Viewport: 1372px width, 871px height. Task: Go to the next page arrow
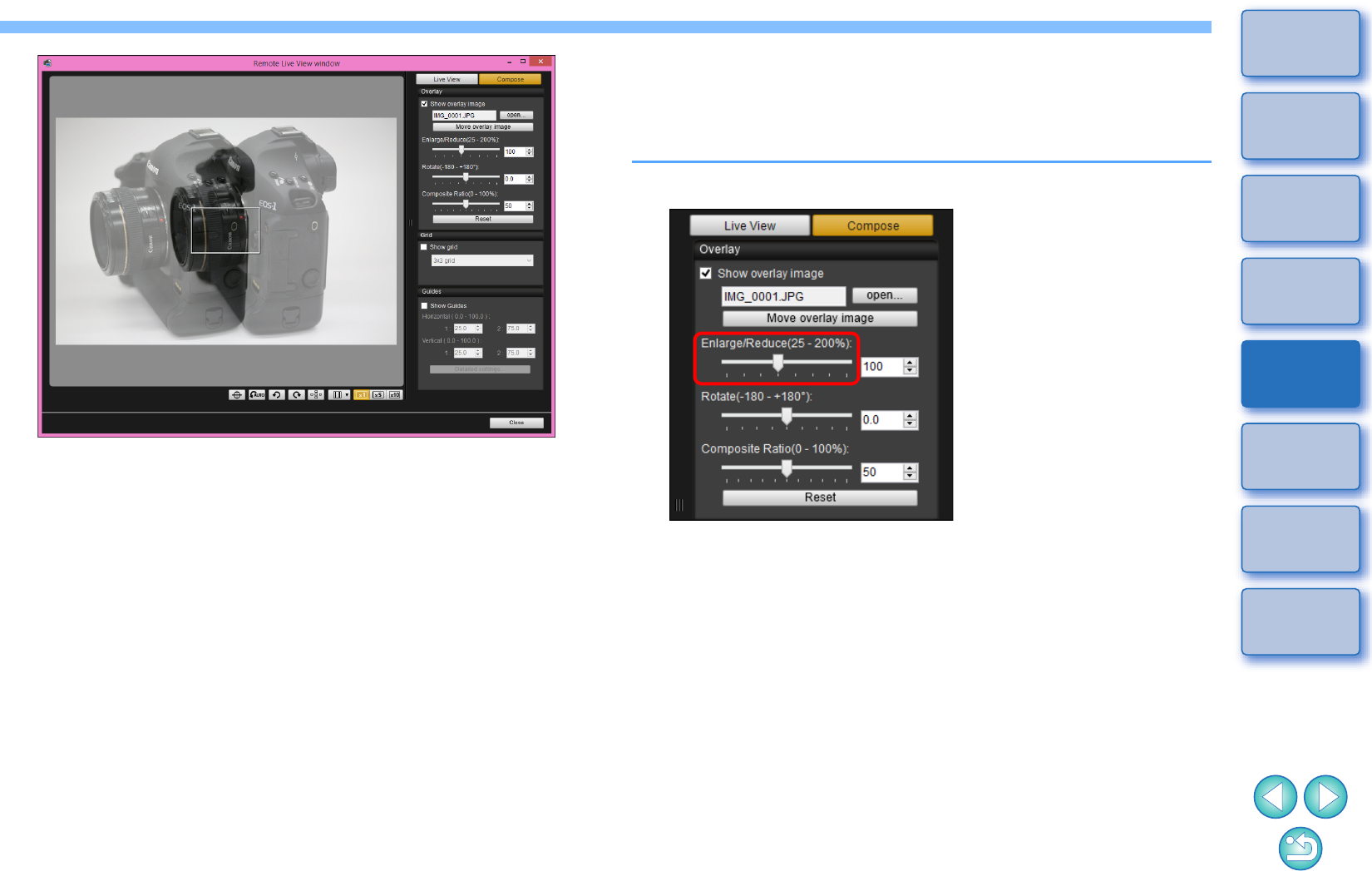1325,797
